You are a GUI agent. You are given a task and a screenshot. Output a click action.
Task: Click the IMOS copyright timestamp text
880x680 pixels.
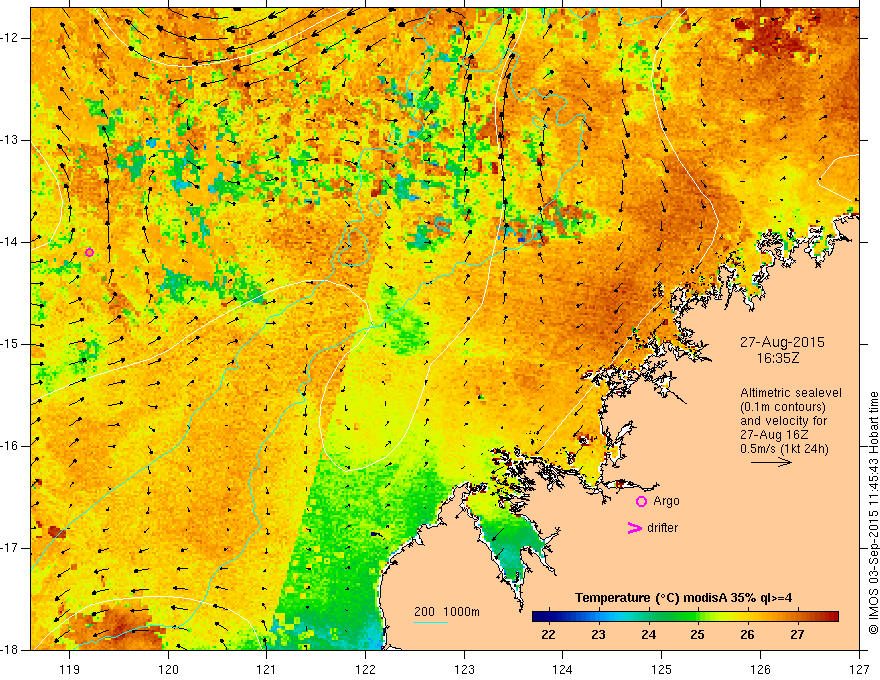pos(873,513)
